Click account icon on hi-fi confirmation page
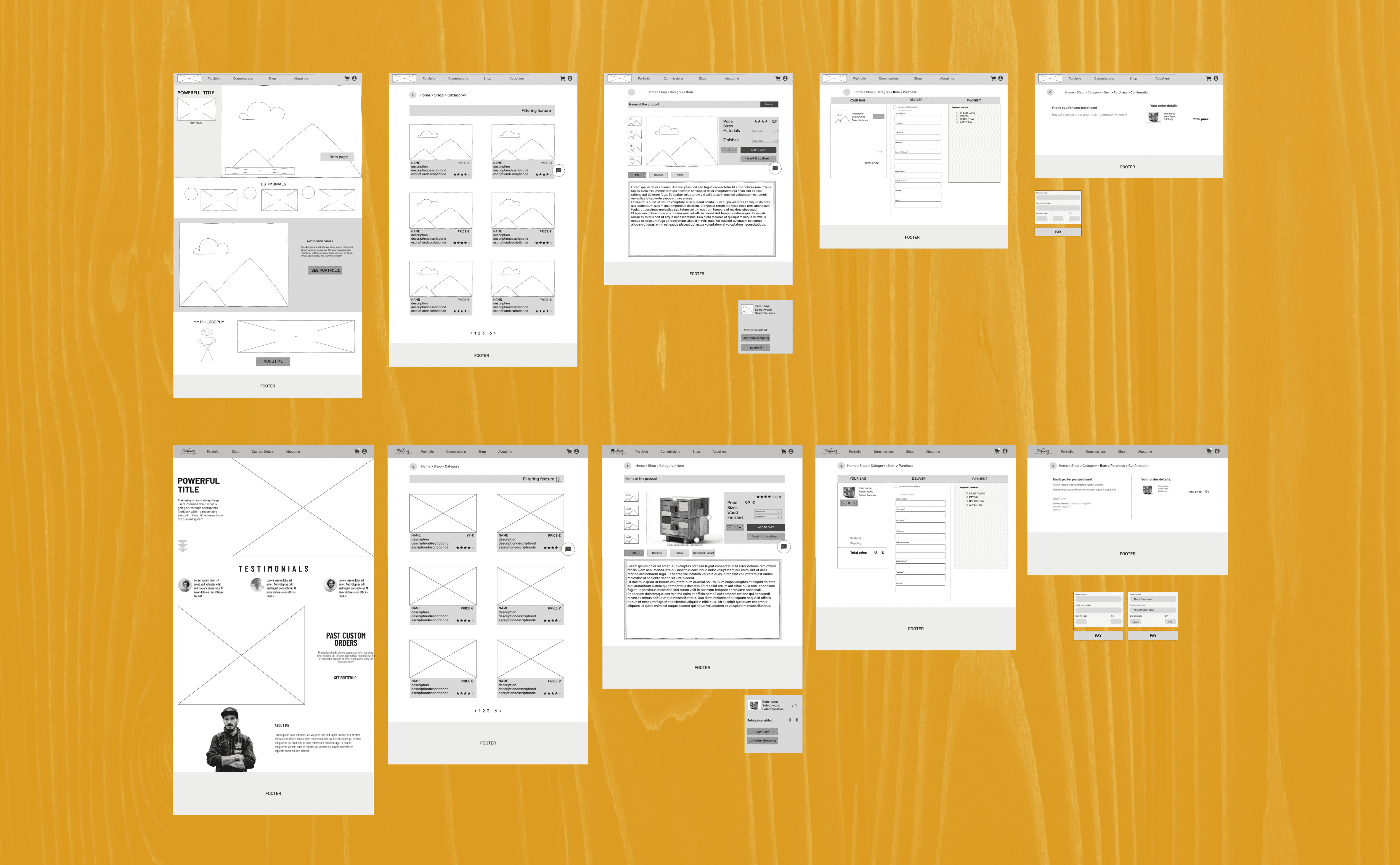The width and height of the screenshot is (1400, 865). (x=1217, y=451)
